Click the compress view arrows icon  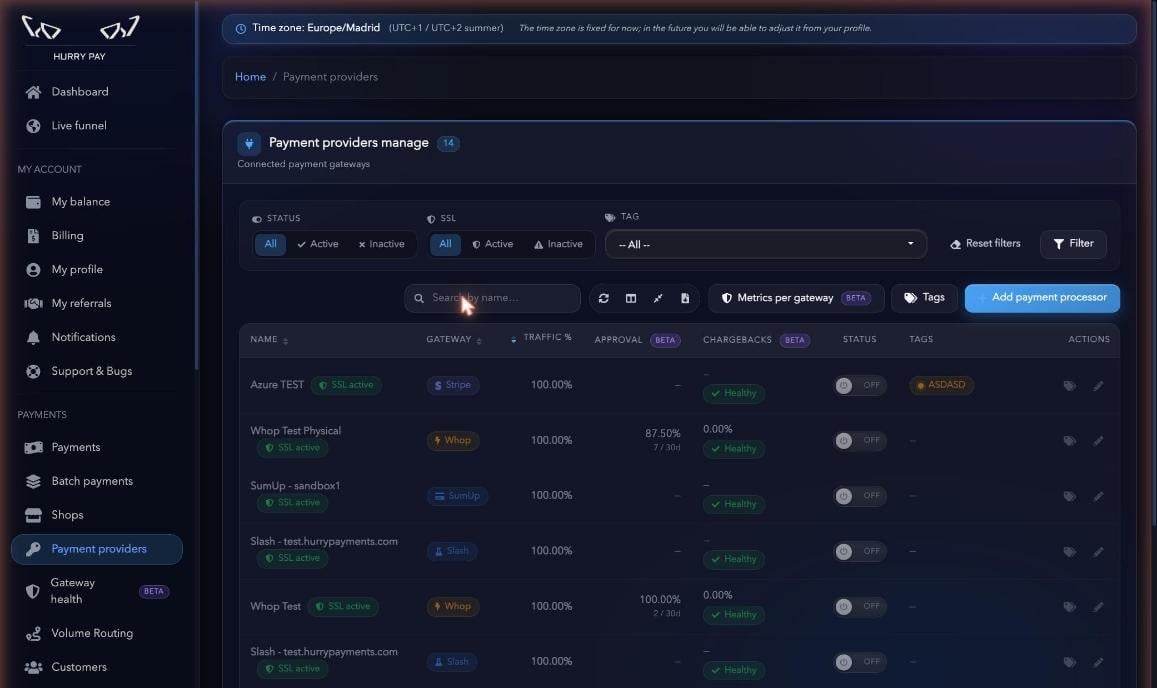pyautogui.click(x=657, y=298)
